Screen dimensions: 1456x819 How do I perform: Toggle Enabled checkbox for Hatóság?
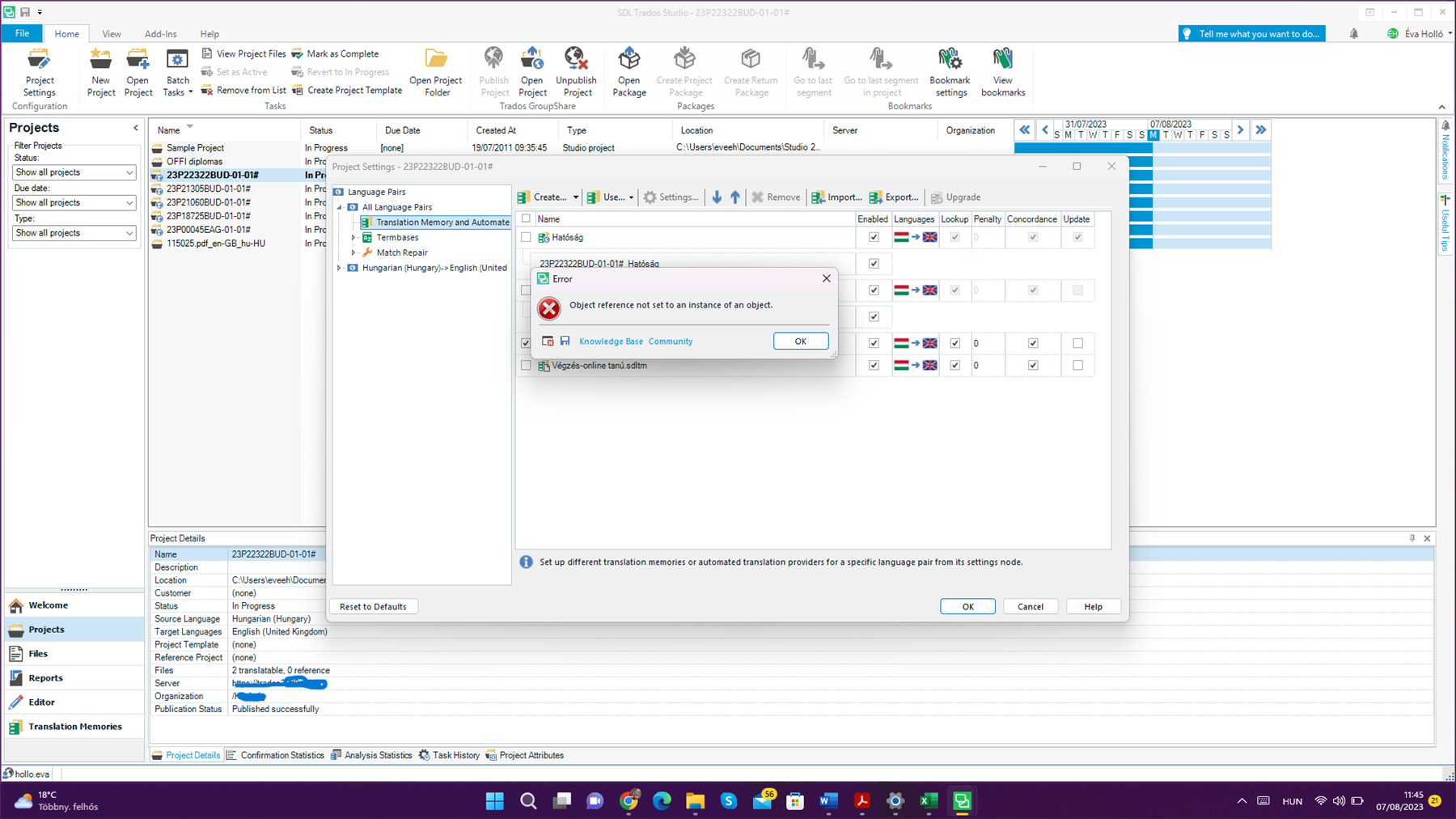(874, 237)
